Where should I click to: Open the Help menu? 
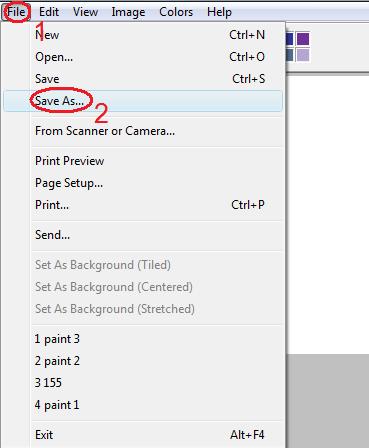[x=219, y=12]
